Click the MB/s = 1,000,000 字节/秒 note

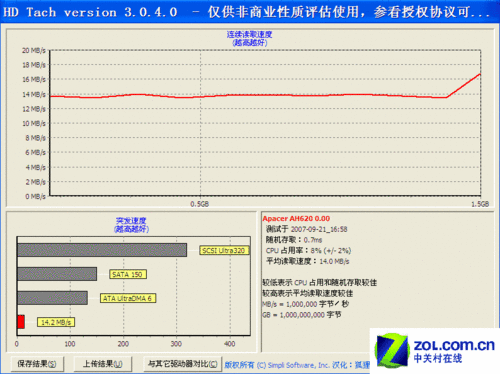pyautogui.click(x=305, y=304)
